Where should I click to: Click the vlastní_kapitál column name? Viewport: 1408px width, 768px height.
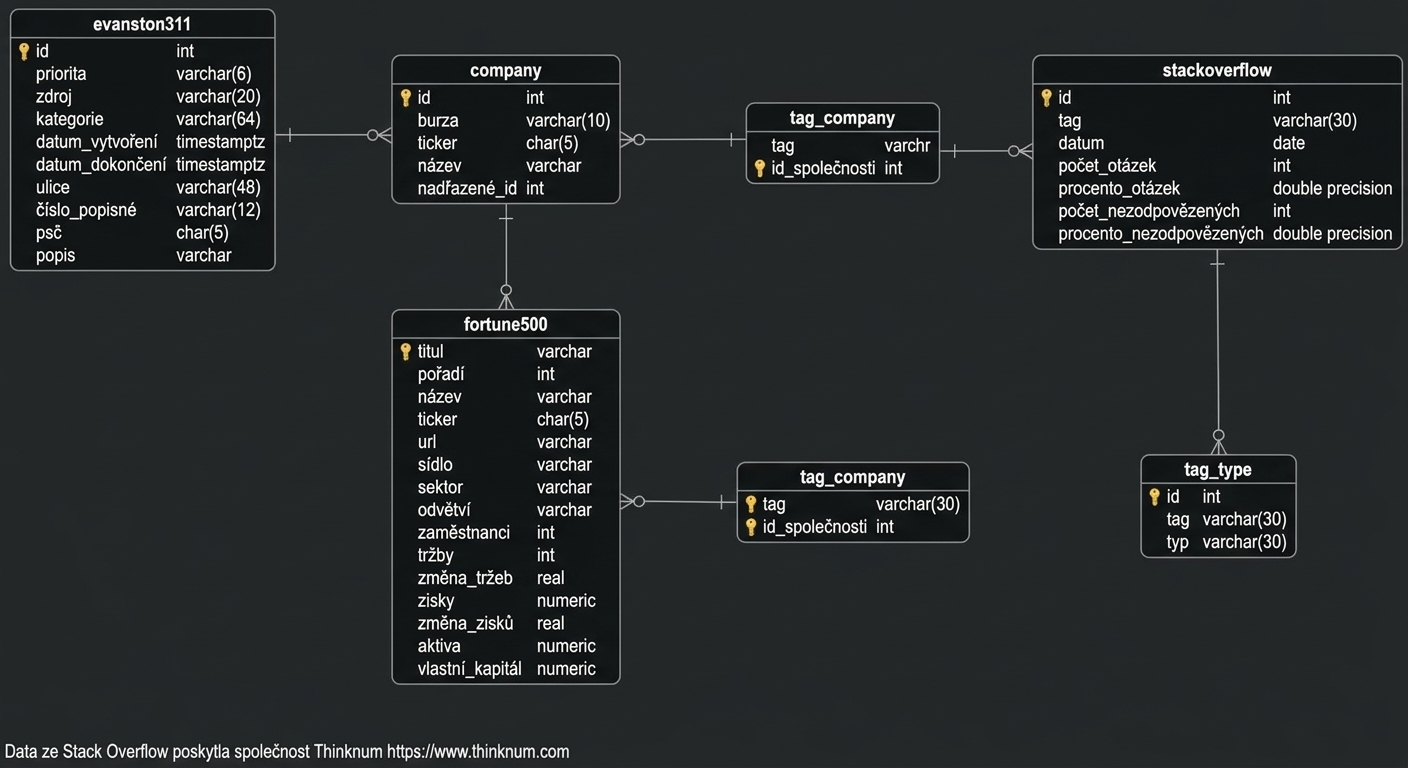(470, 669)
